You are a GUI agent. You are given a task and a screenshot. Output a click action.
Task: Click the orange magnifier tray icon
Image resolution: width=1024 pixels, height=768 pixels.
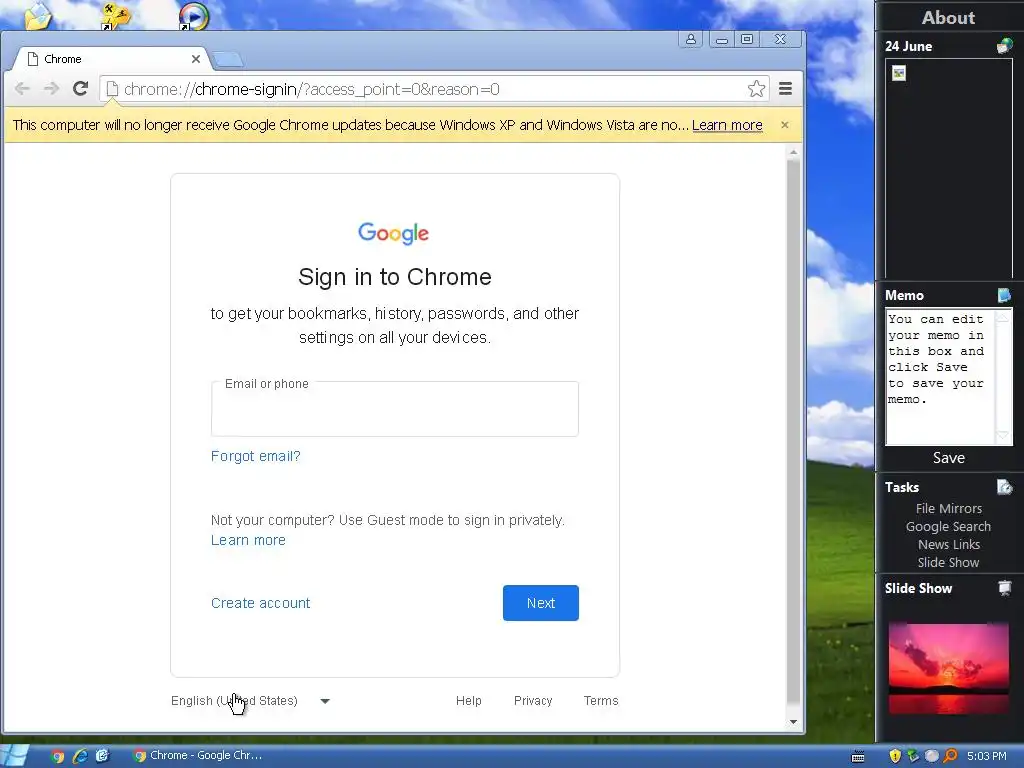pyautogui.click(x=950, y=756)
